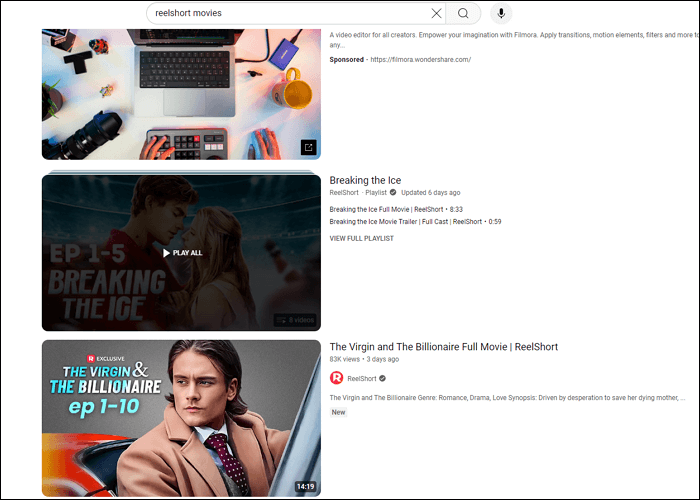Open the ReelShort channel avatar icon
Image resolution: width=700 pixels, height=500 pixels.
(x=337, y=378)
